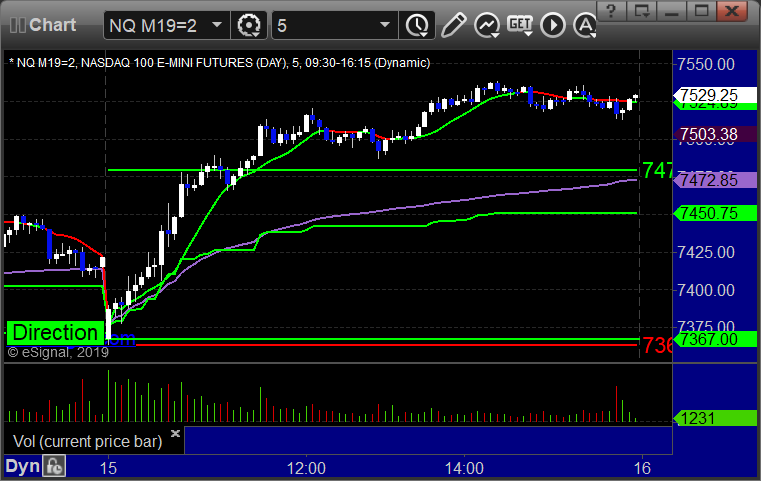761x481 pixels.
Task: Close the chart window with red X
Action: (732, 11)
